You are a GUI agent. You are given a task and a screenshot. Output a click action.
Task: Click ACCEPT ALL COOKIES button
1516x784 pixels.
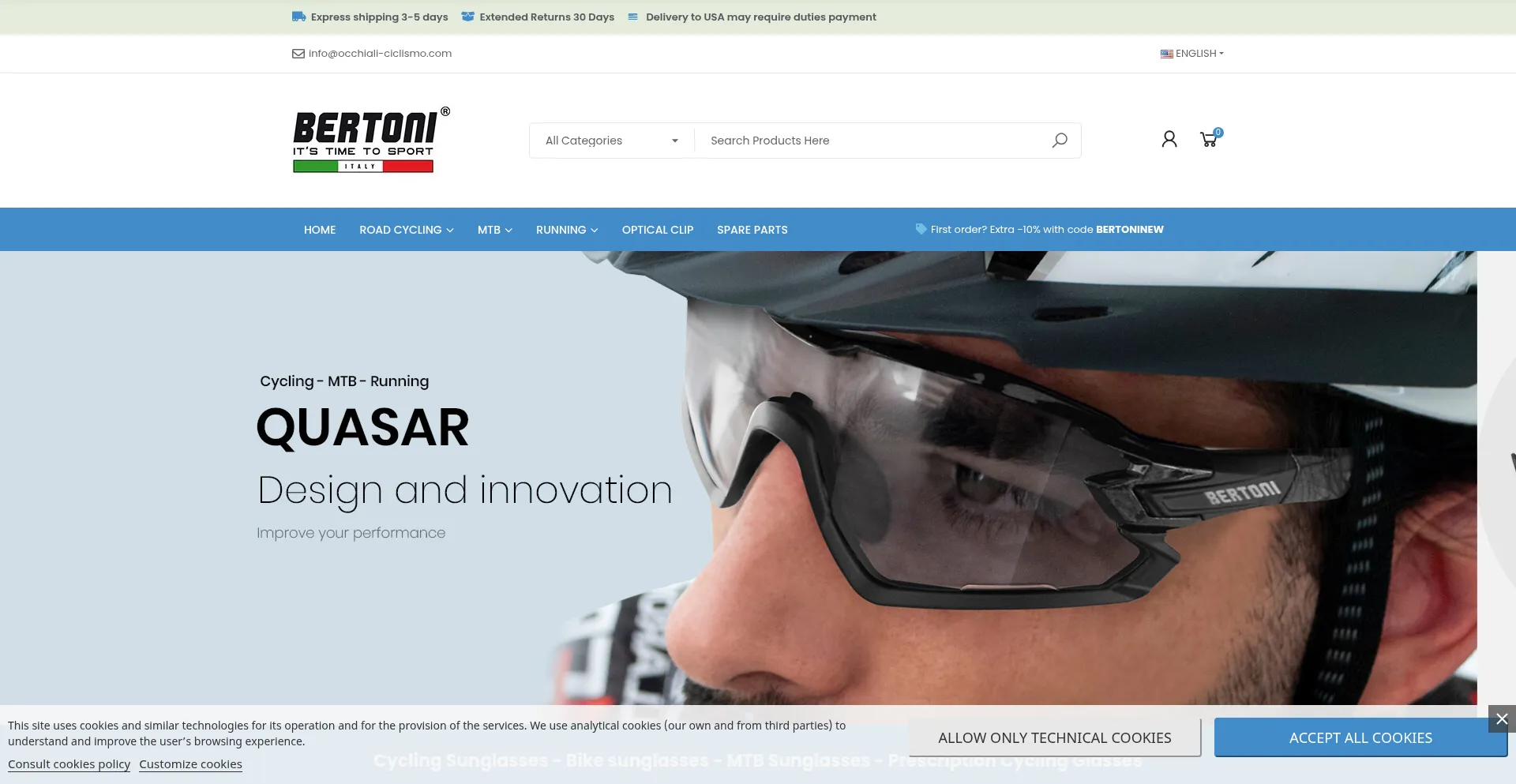tap(1360, 737)
